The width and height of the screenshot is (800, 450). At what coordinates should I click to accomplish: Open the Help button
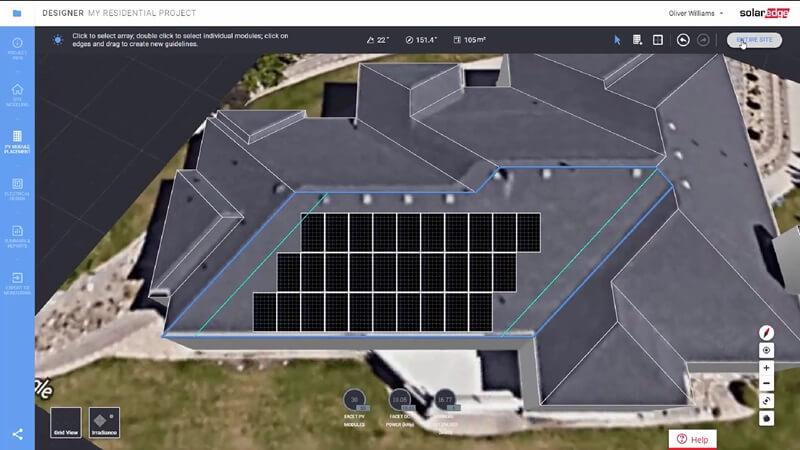coord(692,439)
